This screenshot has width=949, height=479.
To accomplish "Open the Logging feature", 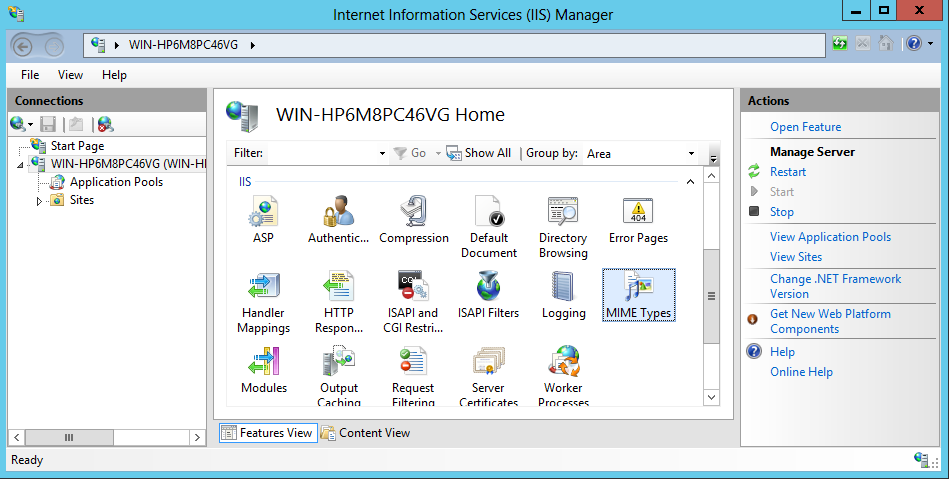I will pos(563,295).
